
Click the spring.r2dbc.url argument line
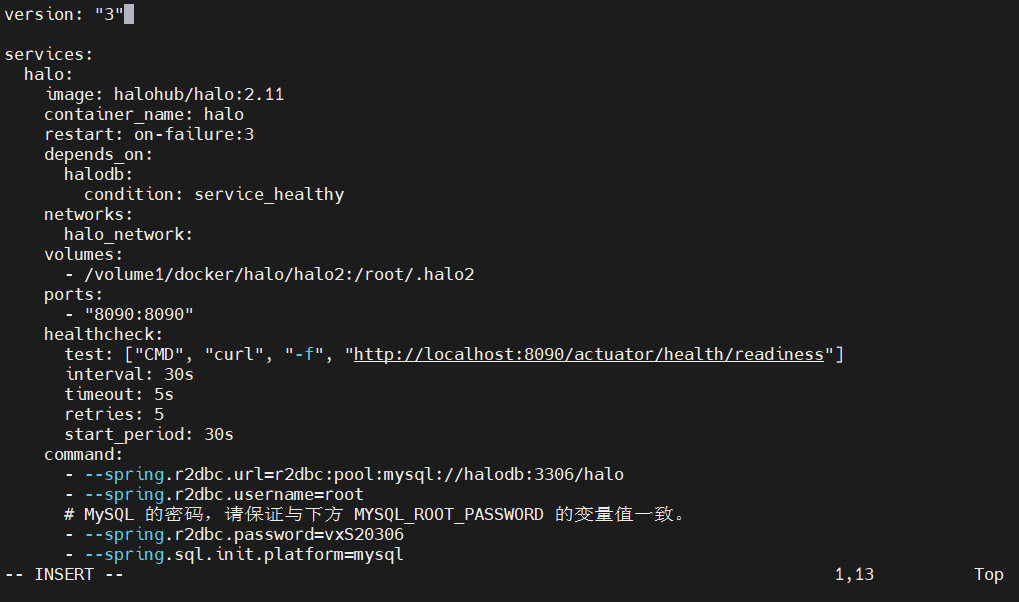[x=344, y=474]
